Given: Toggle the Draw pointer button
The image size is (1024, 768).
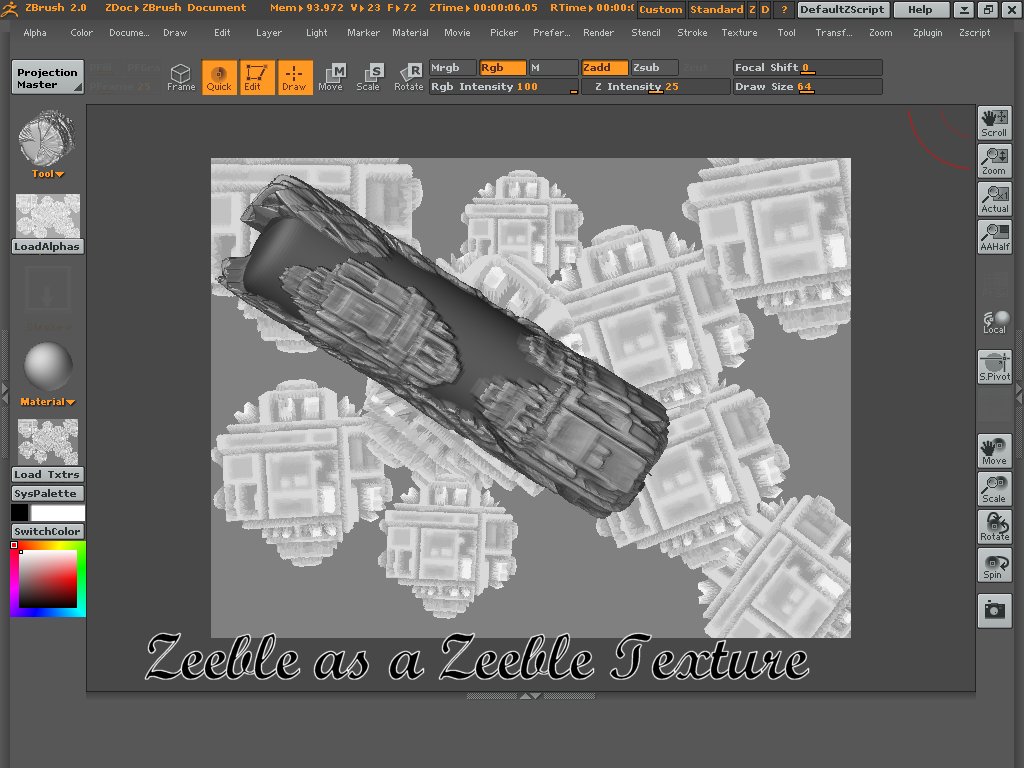Looking at the screenshot, I should coord(295,78).
